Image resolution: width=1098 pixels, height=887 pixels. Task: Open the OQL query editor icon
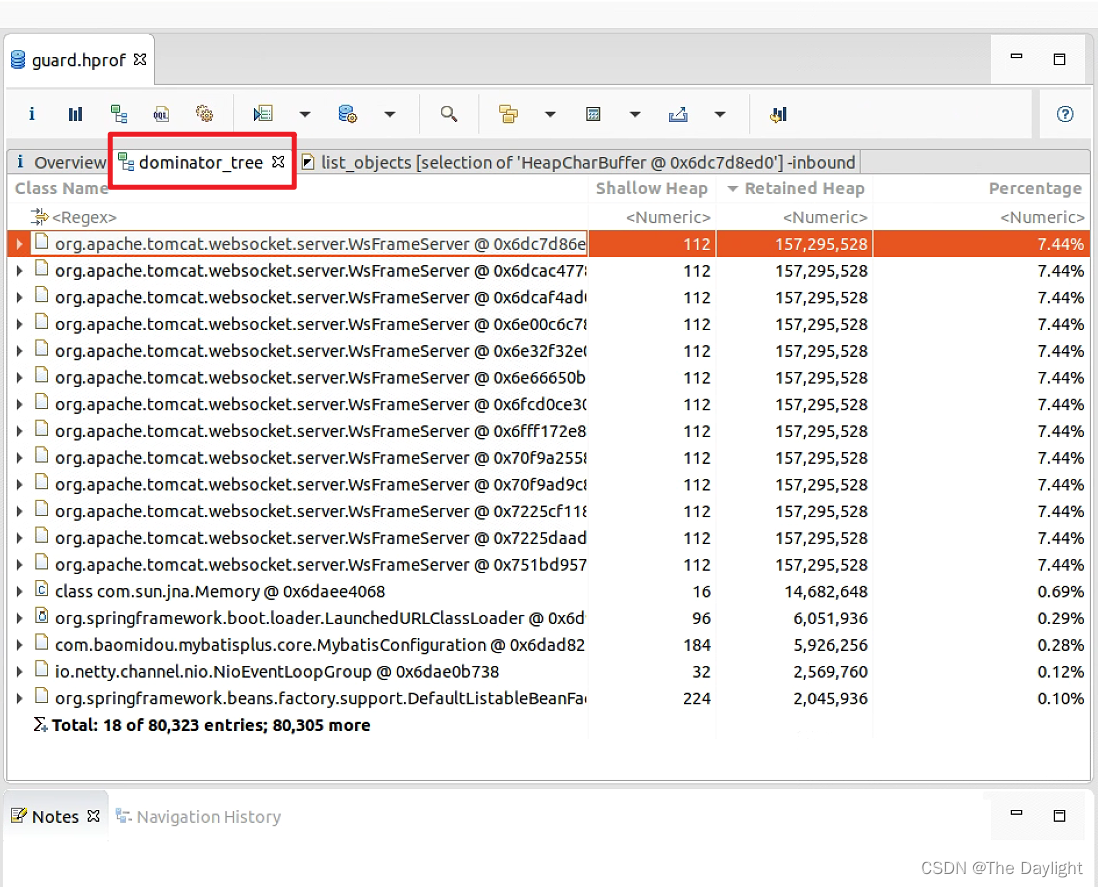point(161,113)
